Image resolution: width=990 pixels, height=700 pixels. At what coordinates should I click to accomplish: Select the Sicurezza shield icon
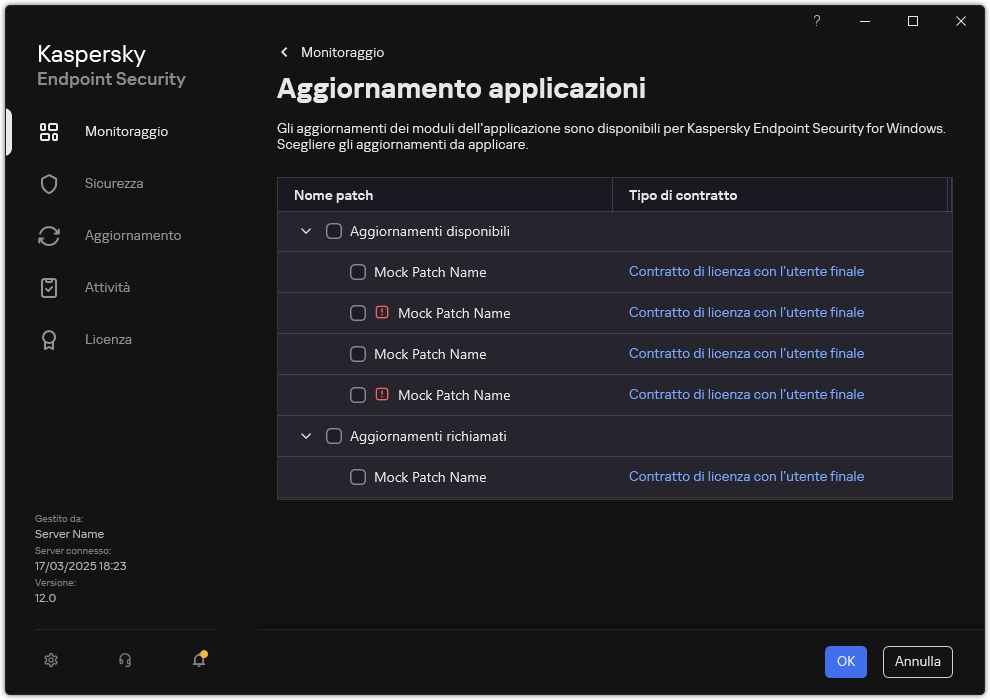pos(49,183)
